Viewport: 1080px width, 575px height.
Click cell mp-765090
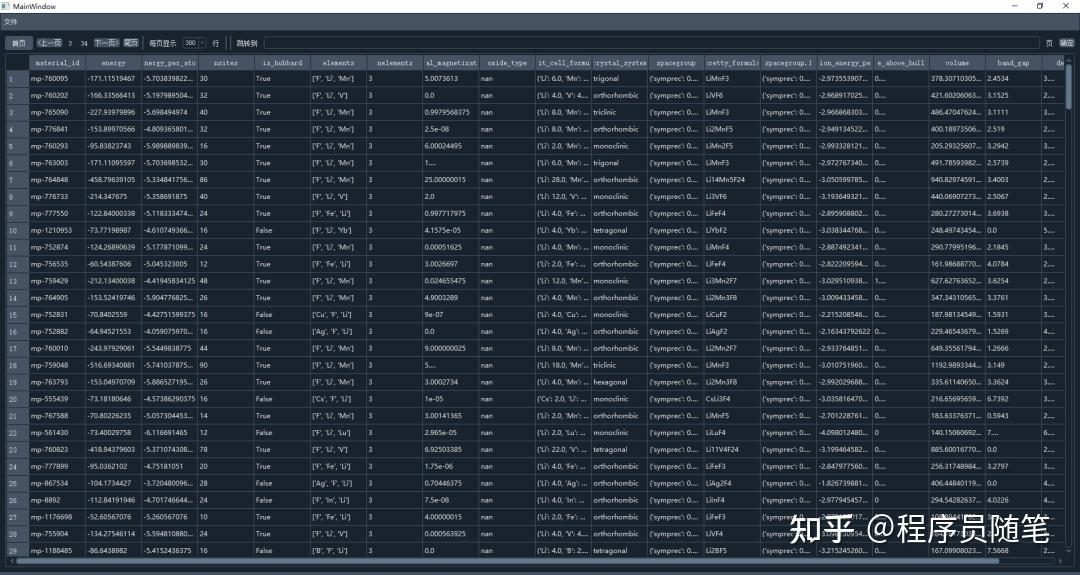(x=57, y=112)
